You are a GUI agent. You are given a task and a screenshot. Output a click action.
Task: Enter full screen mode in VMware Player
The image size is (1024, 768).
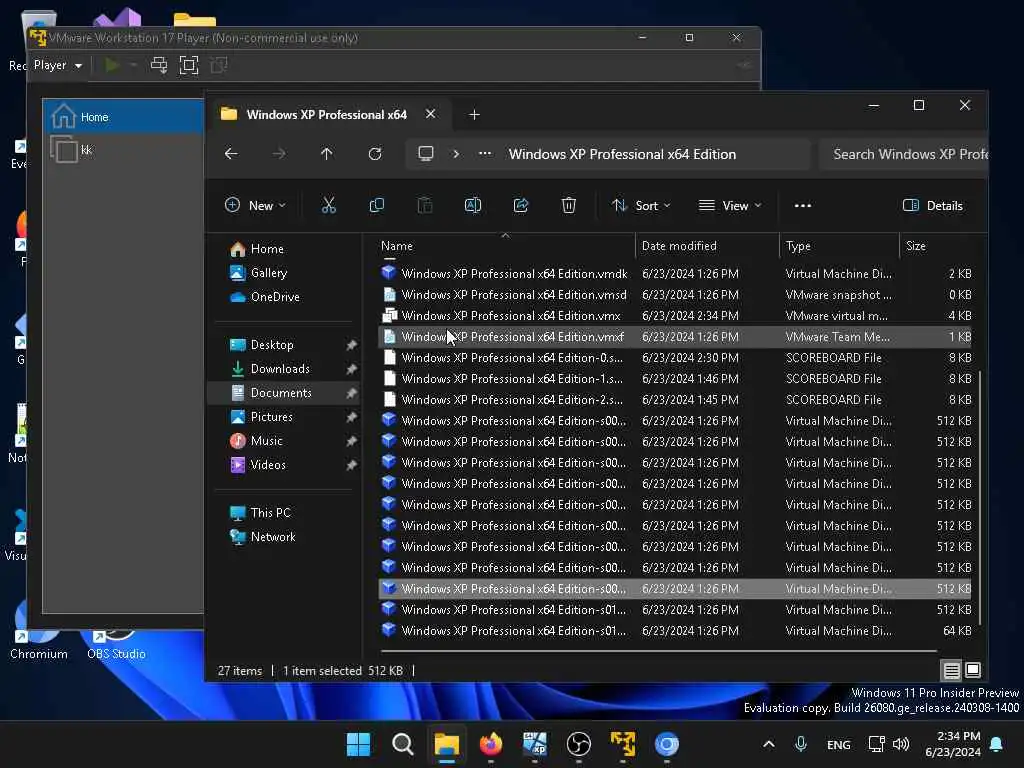[x=189, y=65]
